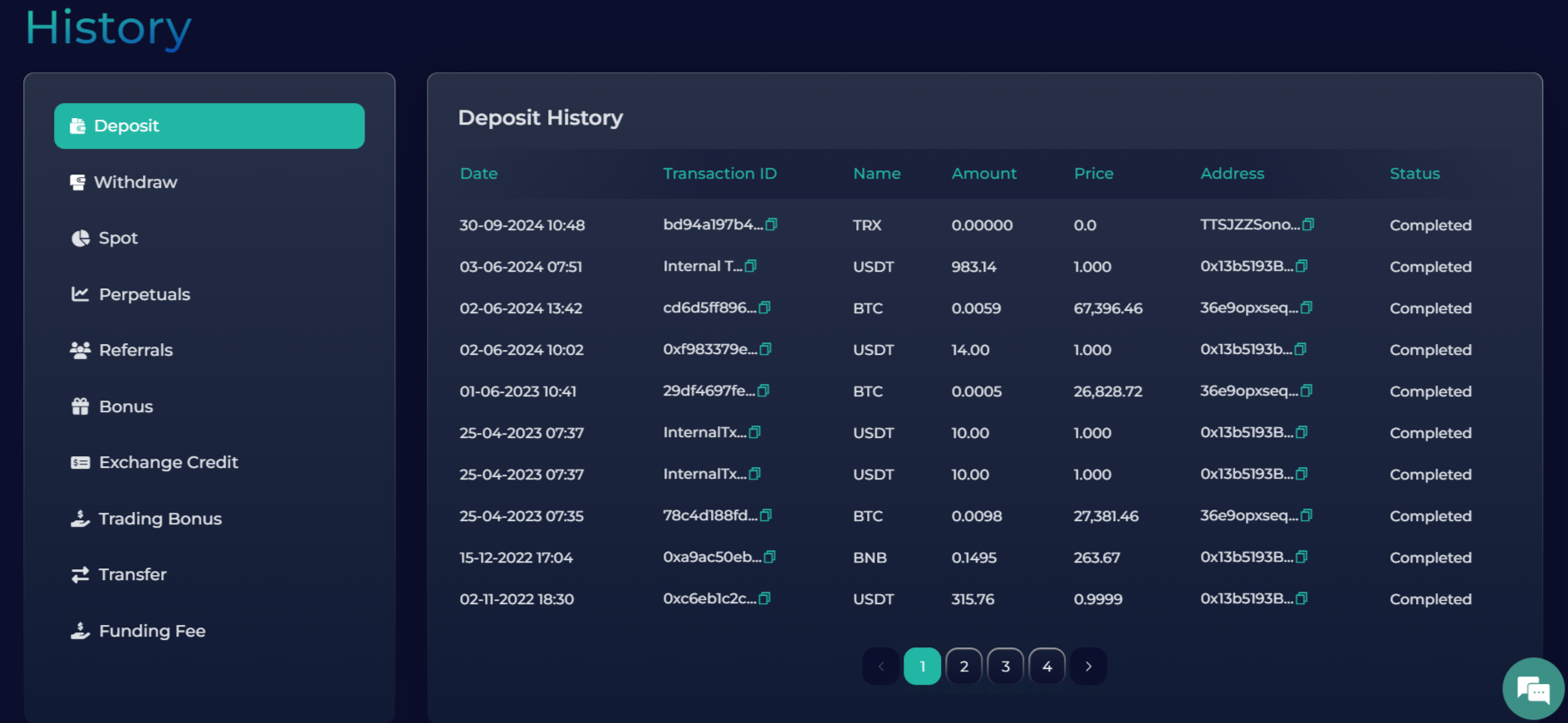The width and height of the screenshot is (1568, 723).
Task: Copy transaction ID 0xa9ac50eb for BNB deposit
Action: (x=769, y=557)
